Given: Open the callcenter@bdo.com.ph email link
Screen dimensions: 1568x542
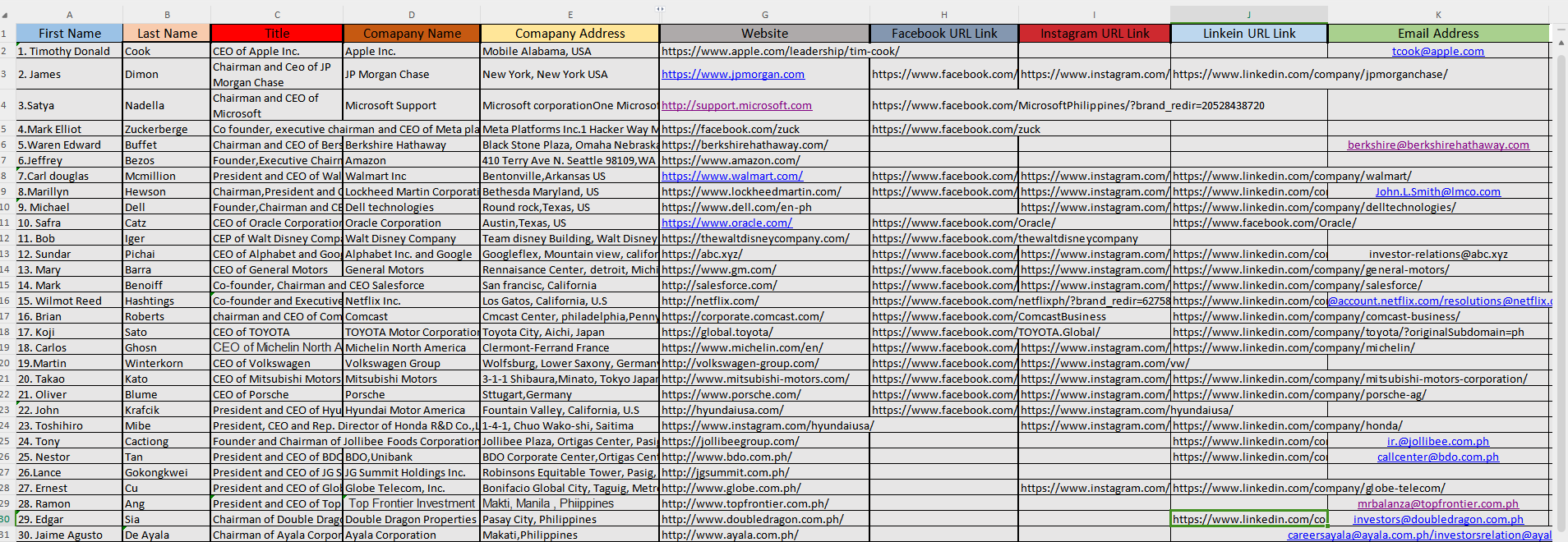Looking at the screenshot, I should point(1438,457).
